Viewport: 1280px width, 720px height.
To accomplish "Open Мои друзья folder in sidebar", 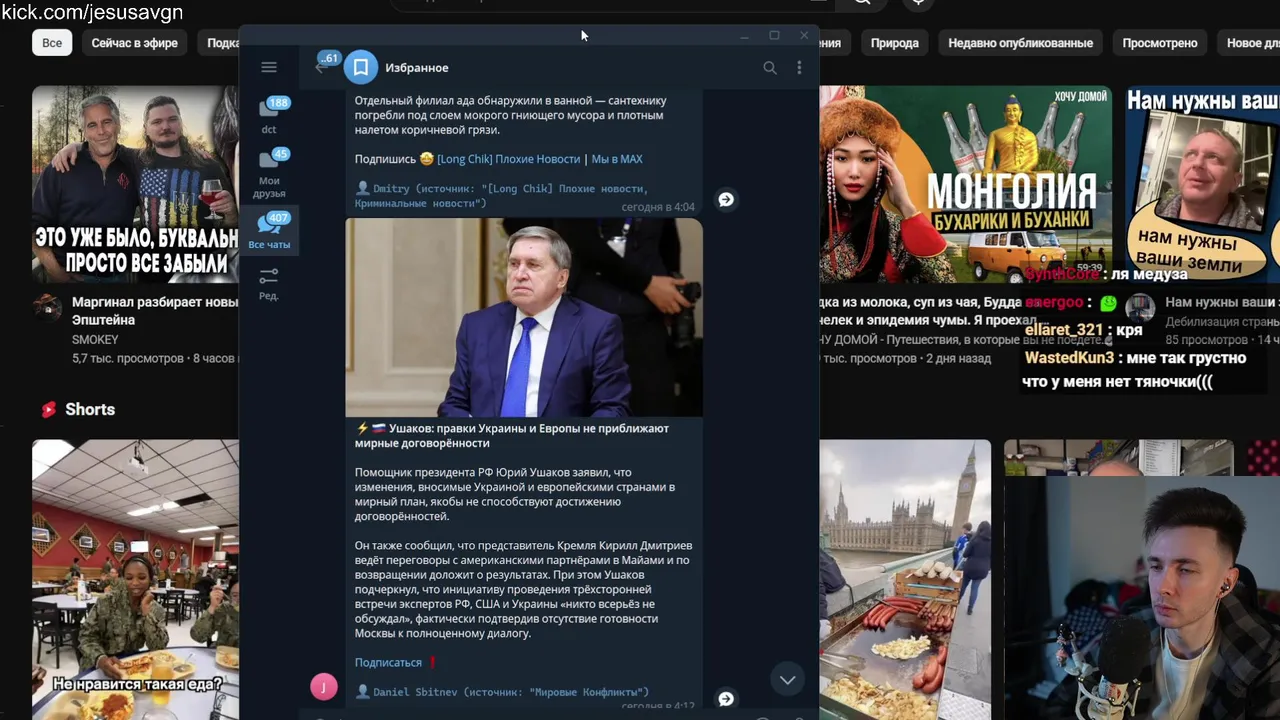I will (x=269, y=173).
